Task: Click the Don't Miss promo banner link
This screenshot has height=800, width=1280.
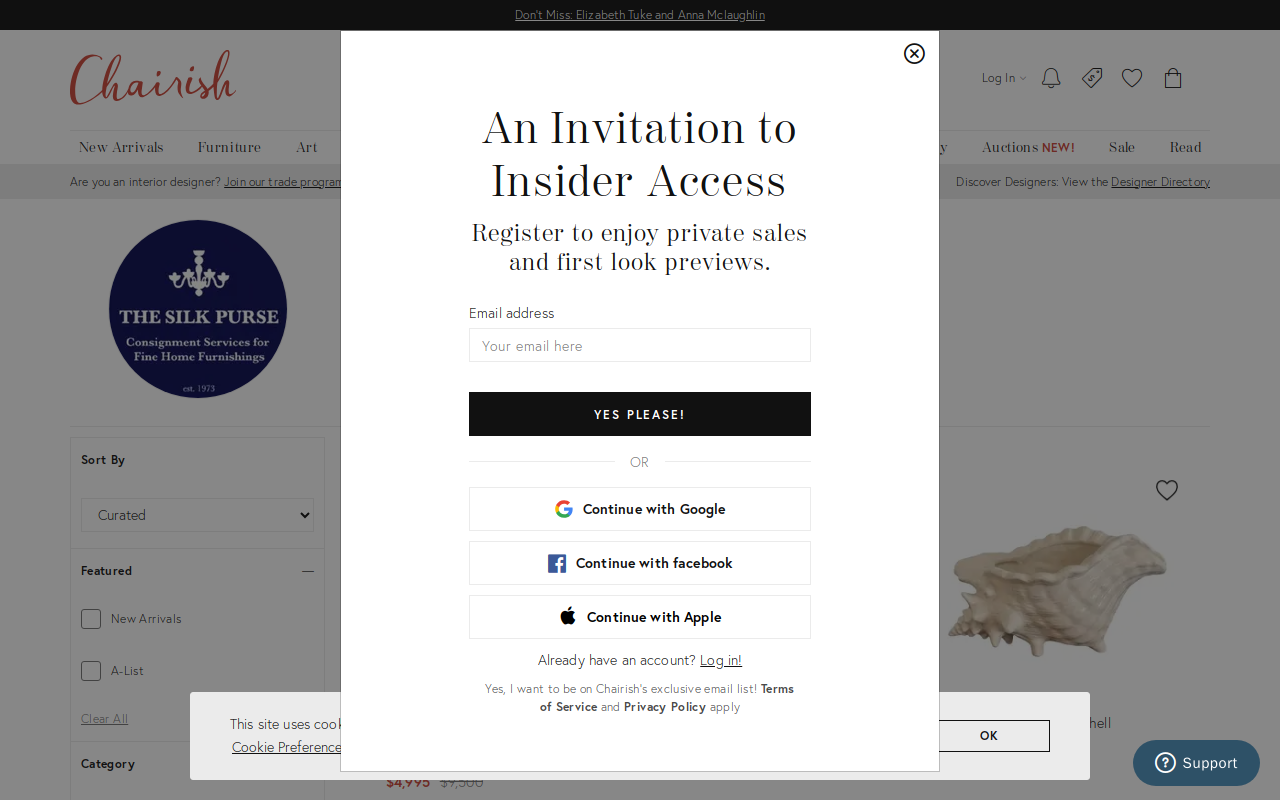Action: 640,15
